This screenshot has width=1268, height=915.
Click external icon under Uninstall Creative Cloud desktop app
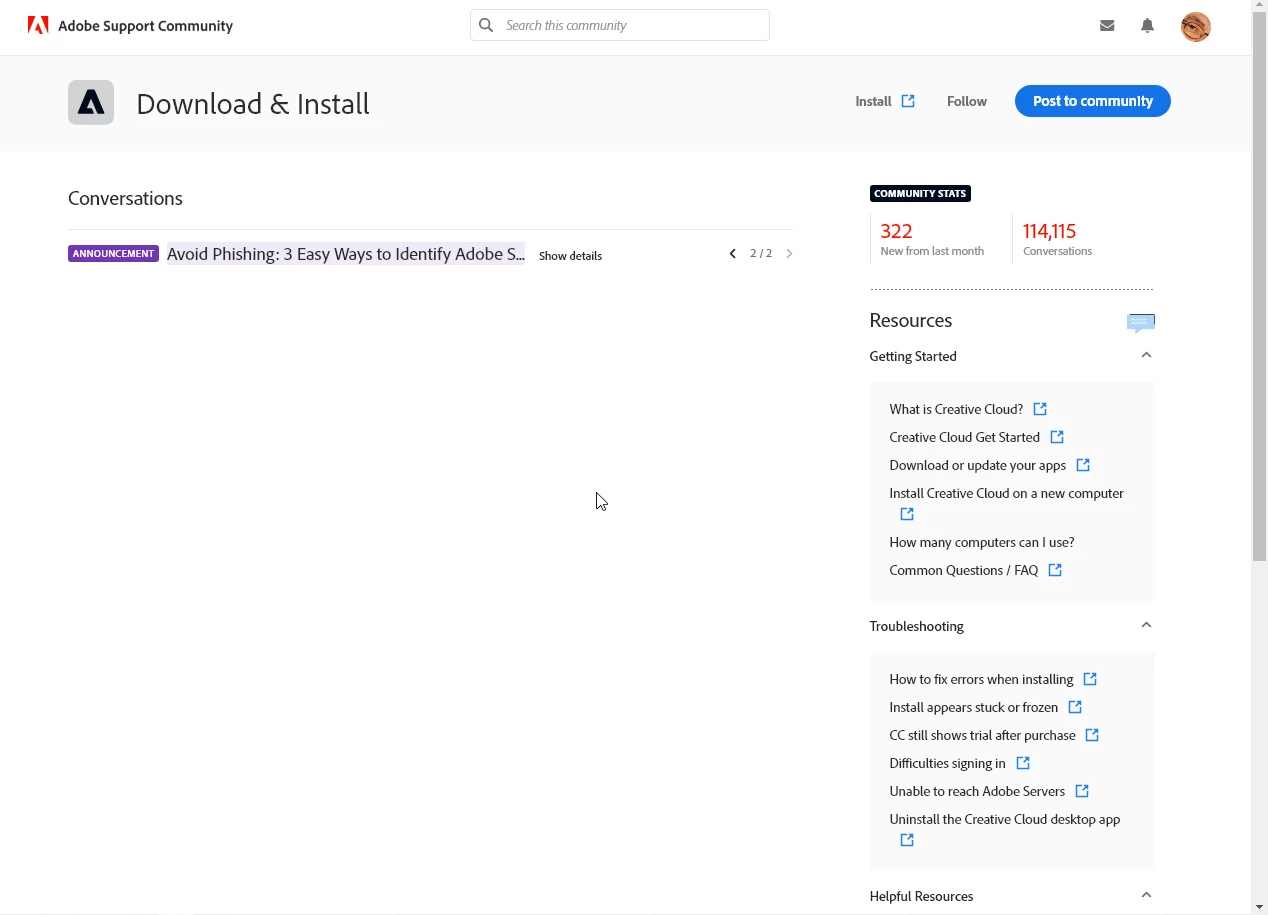tap(907, 840)
